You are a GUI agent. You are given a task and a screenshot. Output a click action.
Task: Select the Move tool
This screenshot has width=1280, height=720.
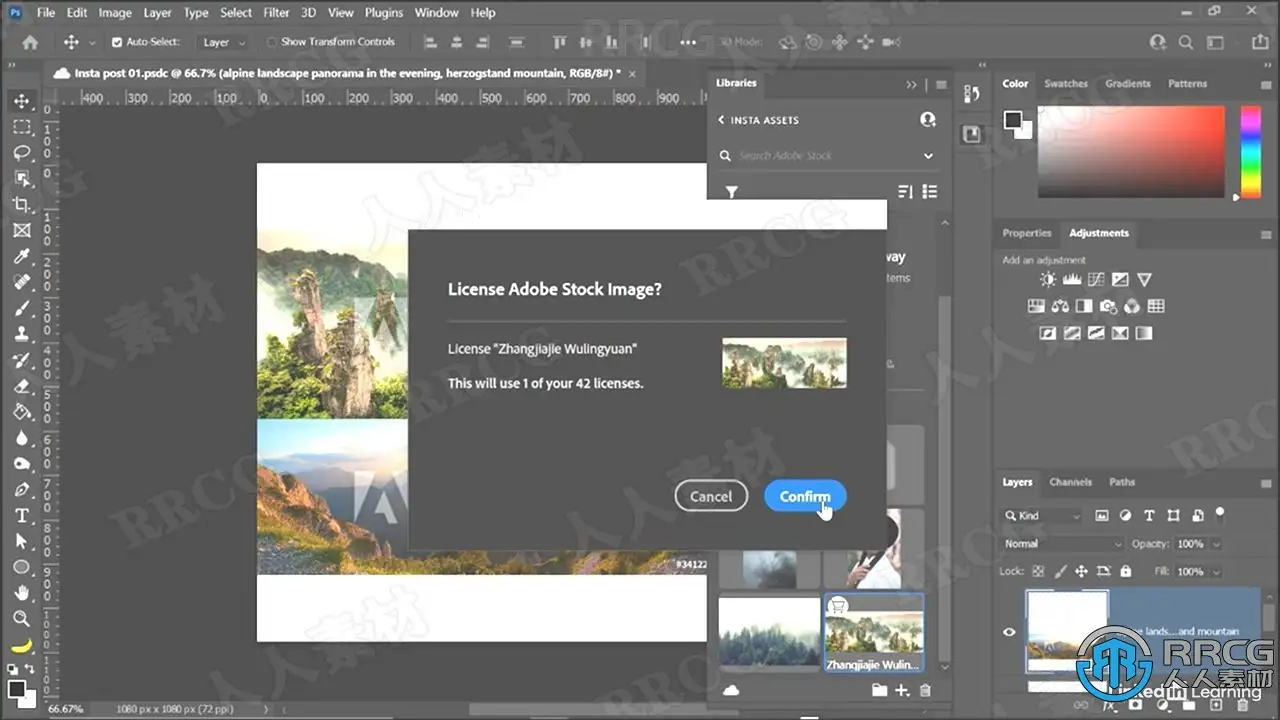coord(21,101)
